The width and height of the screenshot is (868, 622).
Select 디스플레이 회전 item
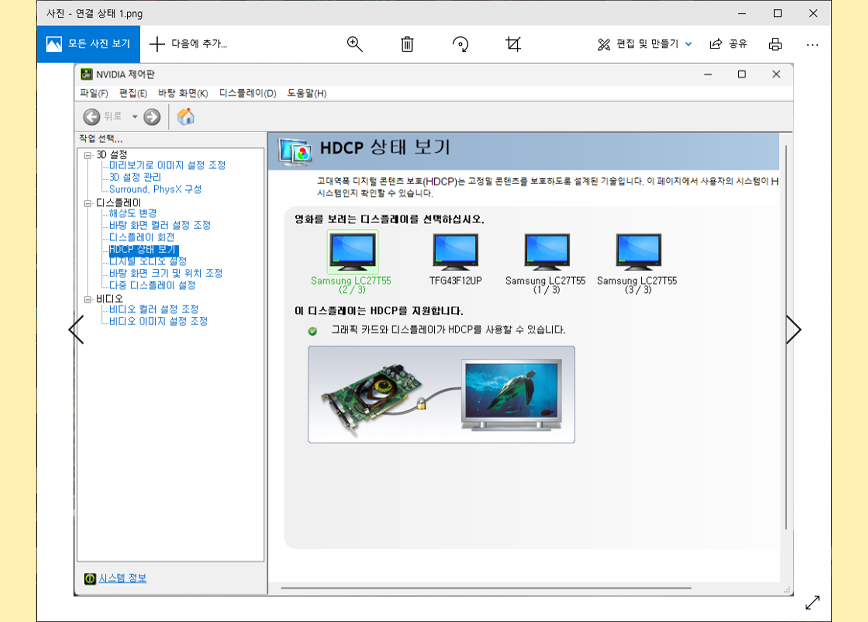(x=142, y=237)
